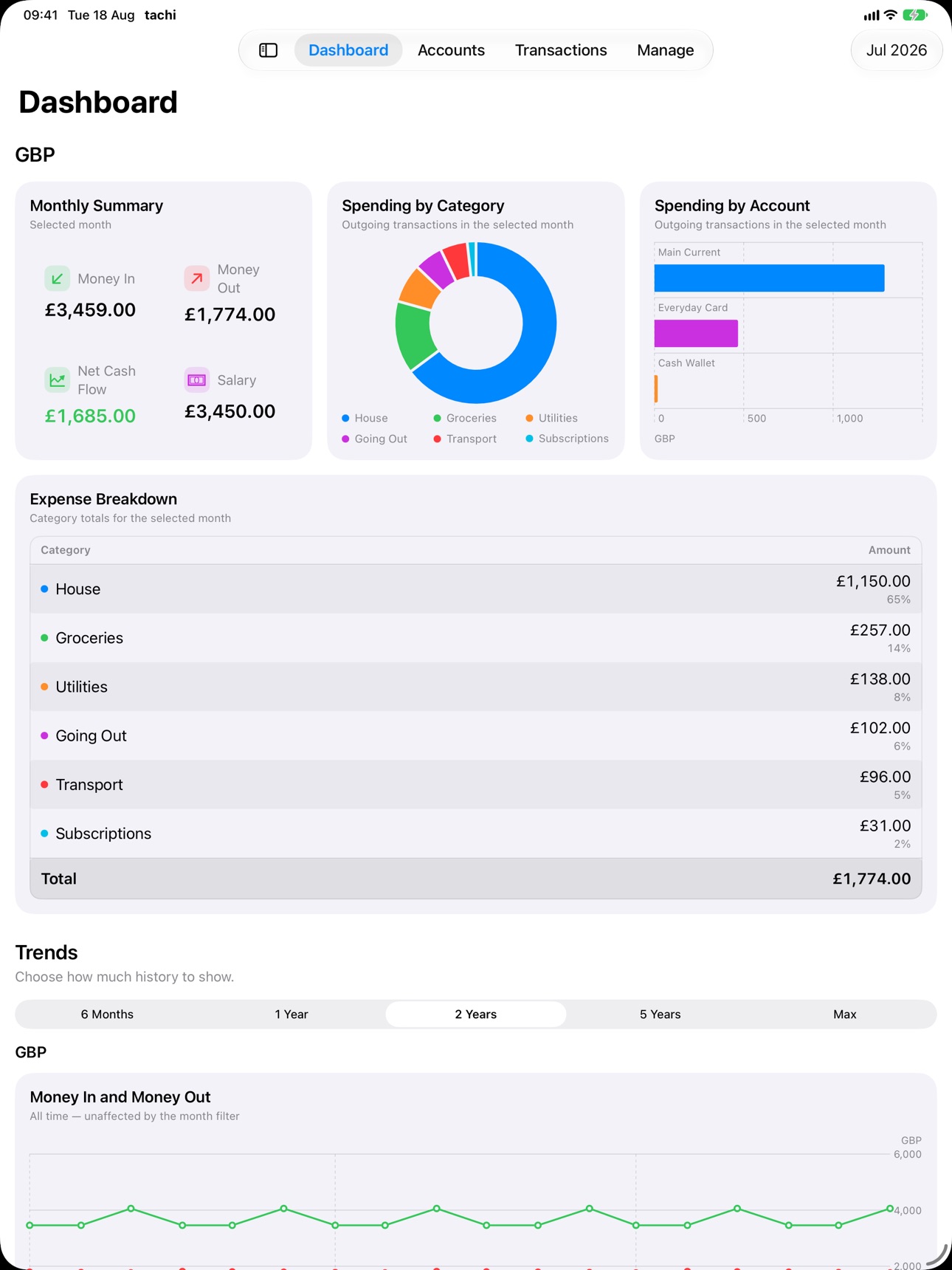Toggle the sidebar panel icon
This screenshot has height=1270, width=952.
point(268,50)
